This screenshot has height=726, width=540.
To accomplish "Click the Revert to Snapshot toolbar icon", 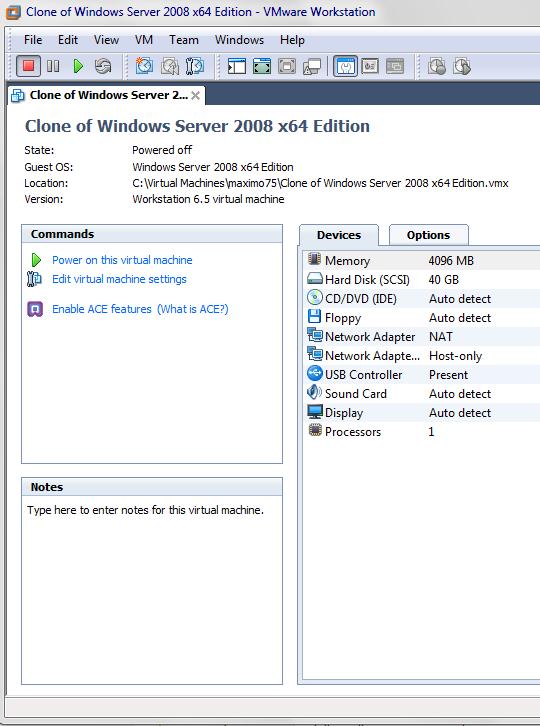I will [170, 66].
